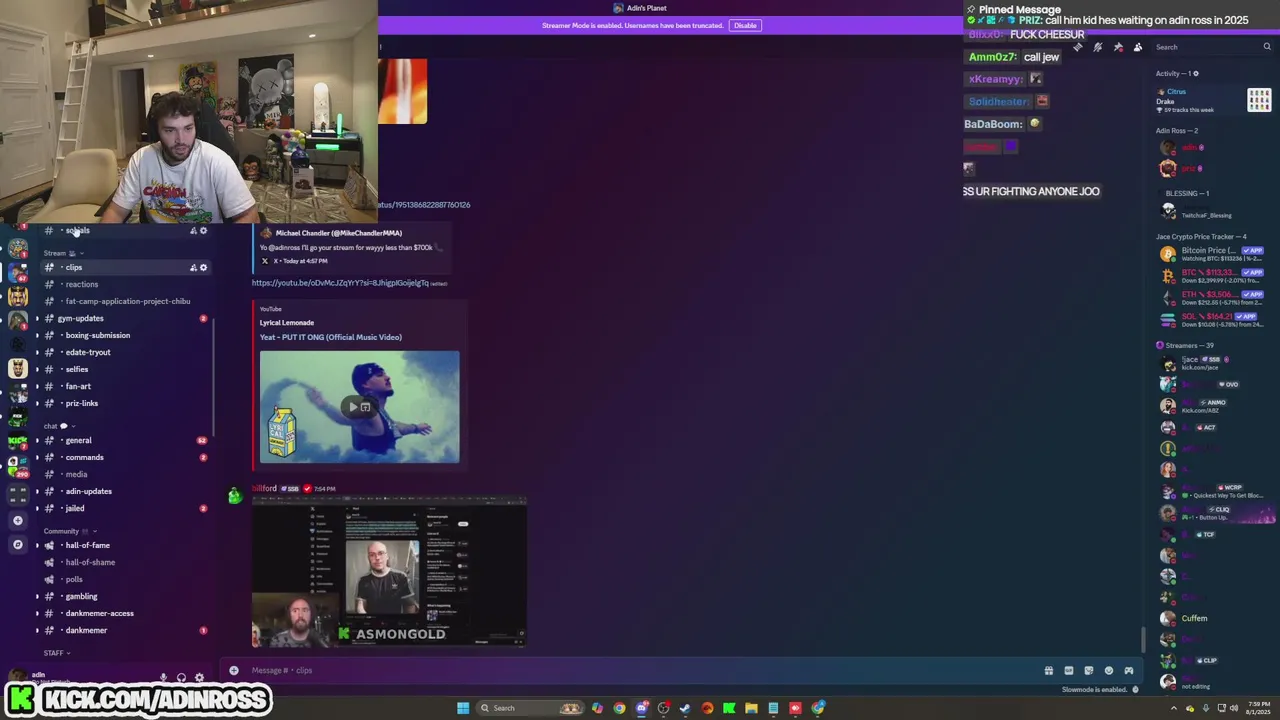
Task: Expand the STAFF category
Action: [x=57, y=653]
